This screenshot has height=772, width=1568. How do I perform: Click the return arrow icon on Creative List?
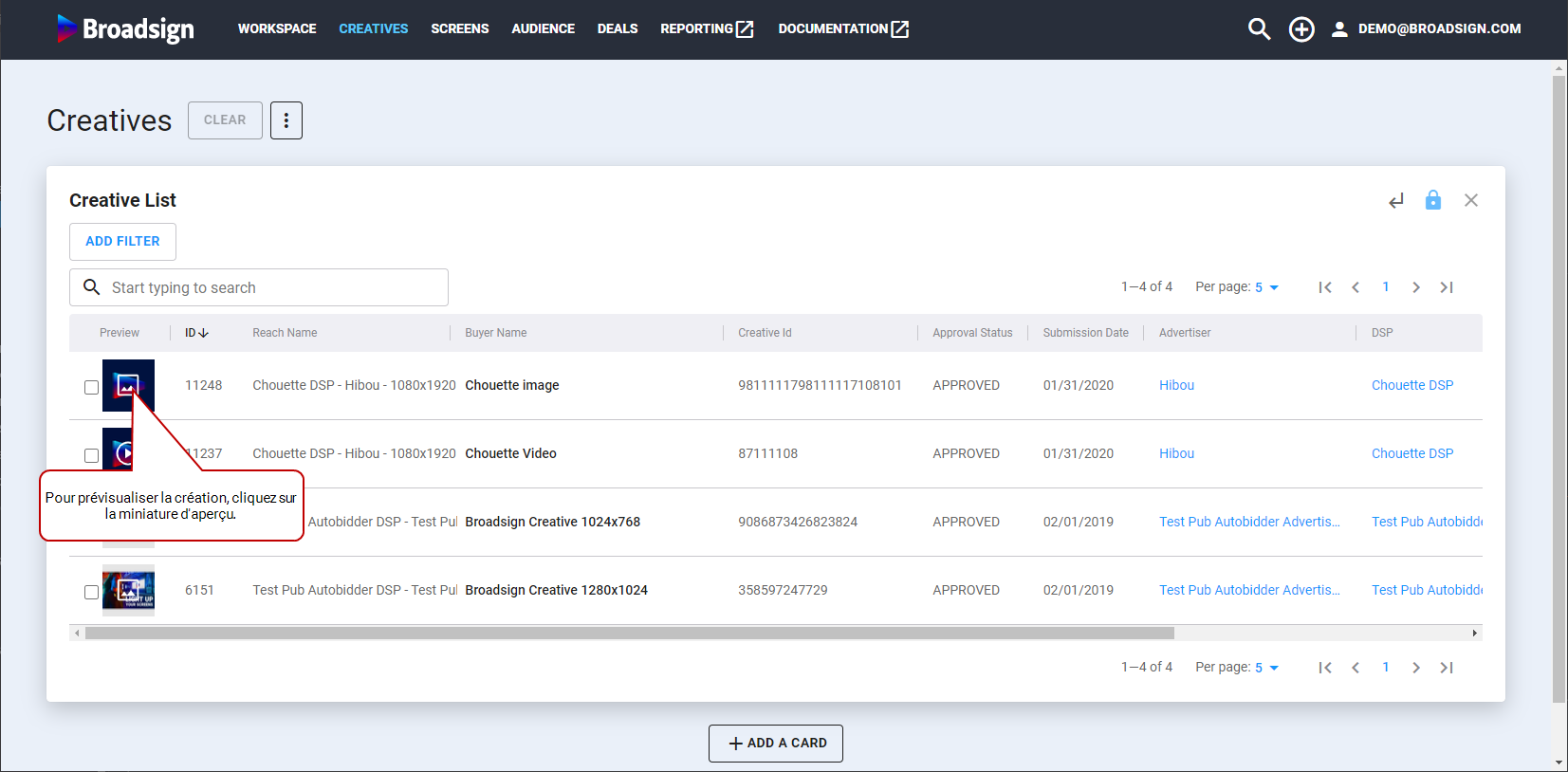pos(1395,201)
